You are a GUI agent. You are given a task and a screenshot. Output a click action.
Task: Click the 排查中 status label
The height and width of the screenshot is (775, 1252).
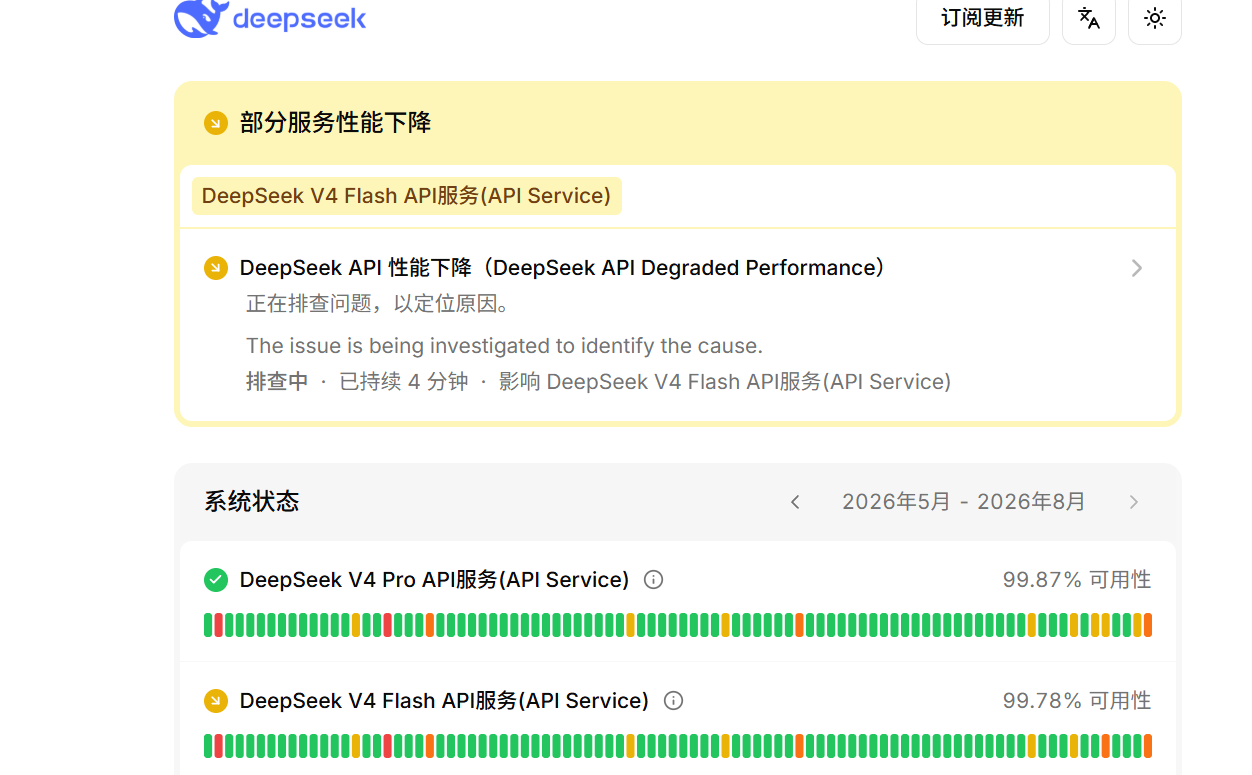pos(277,382)
